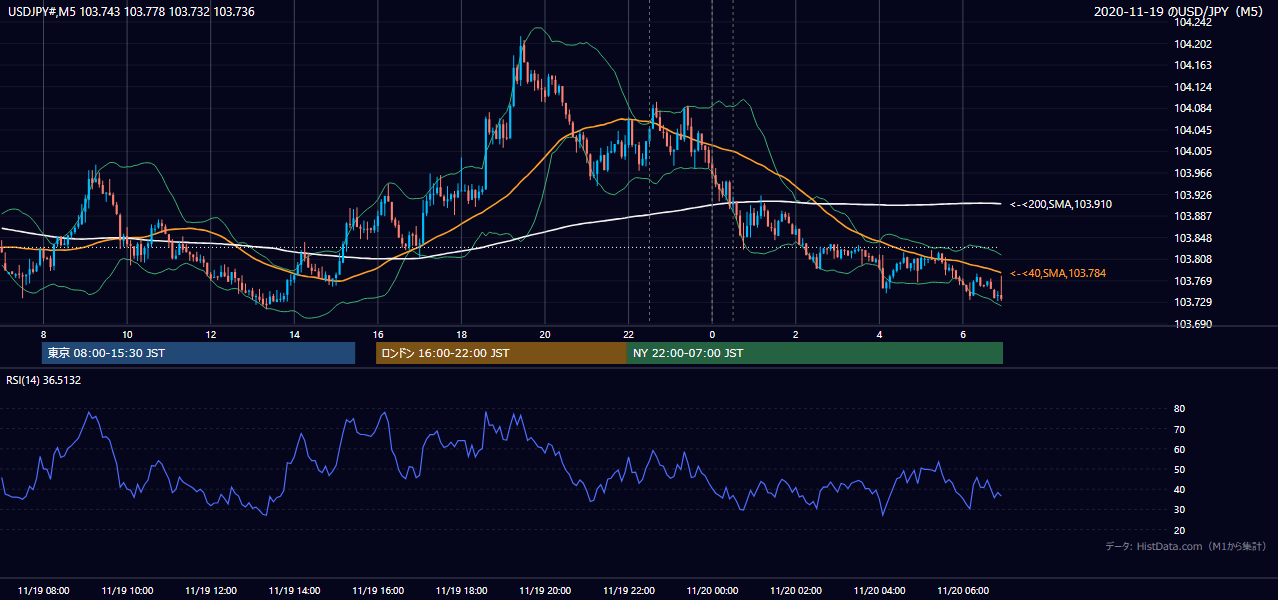Screen dimensions: 1278x600
Task: Click price axis value 103.887
Action: pos(1193,216)
